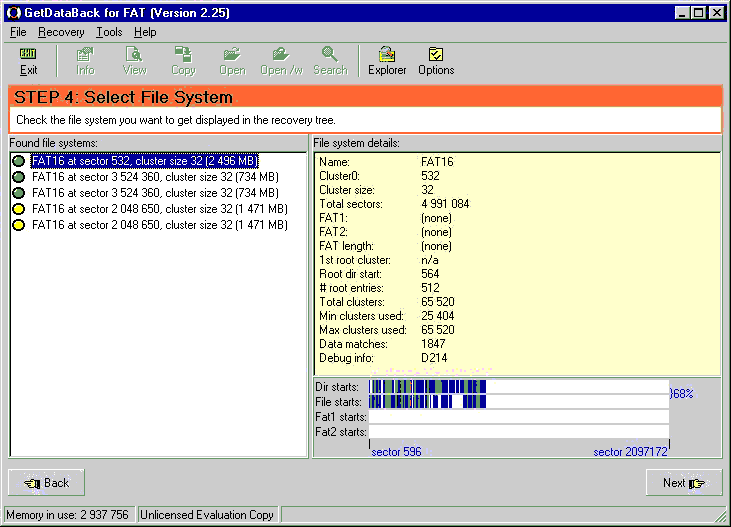Click the Open /w toolbar icon
The image size is (731, 527).
tap(281, 61)
